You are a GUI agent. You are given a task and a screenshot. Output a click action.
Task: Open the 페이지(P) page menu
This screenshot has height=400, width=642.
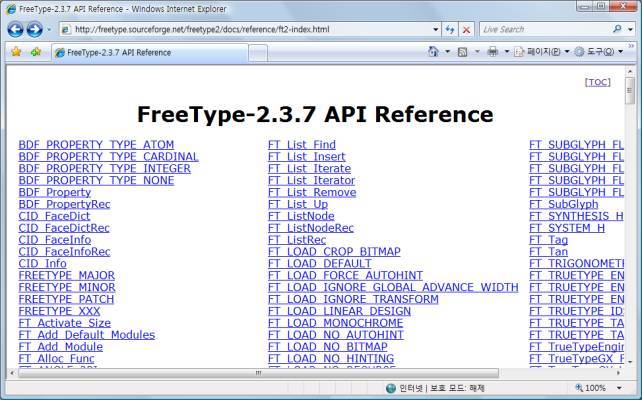coord(542,52)
